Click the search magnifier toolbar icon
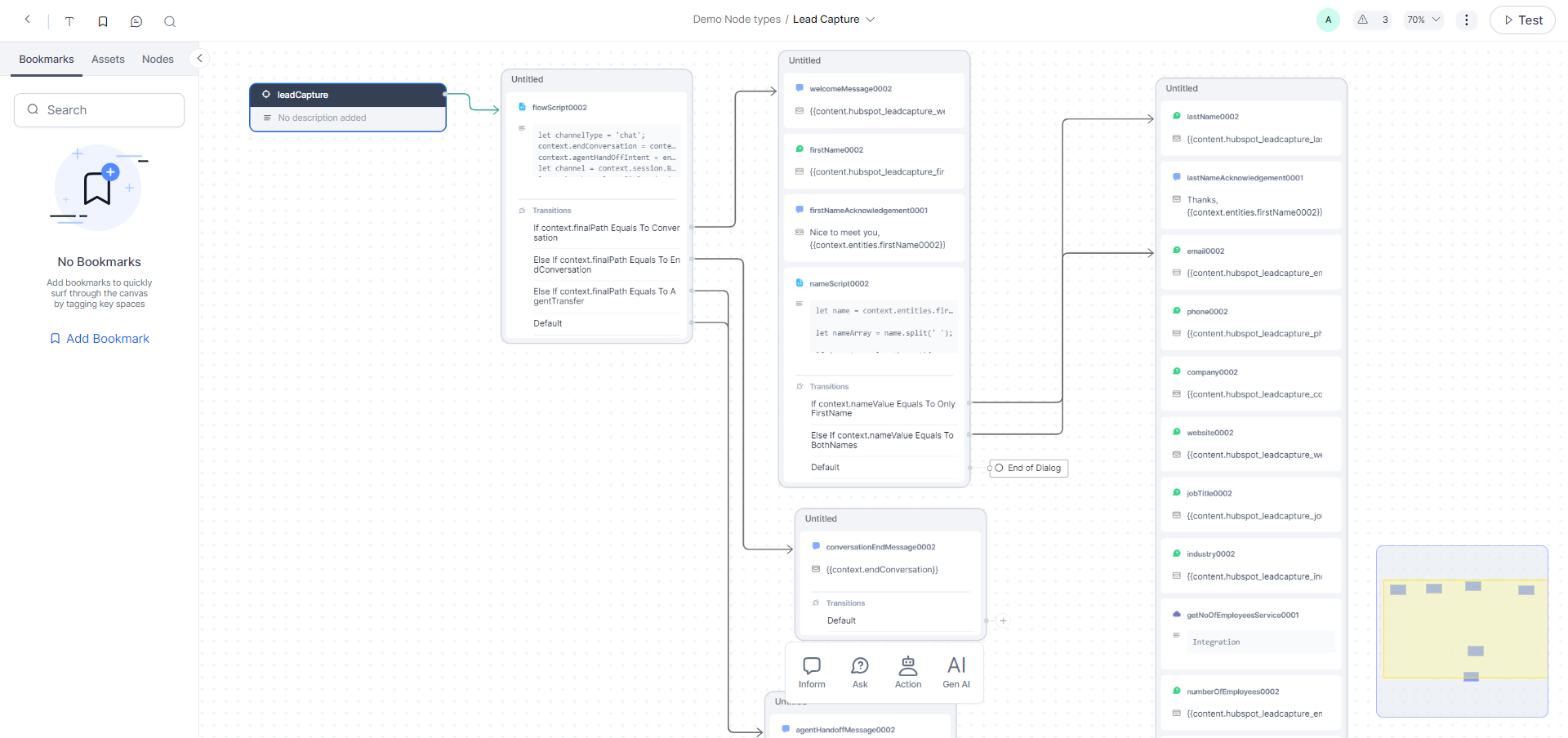 (170, 21)
